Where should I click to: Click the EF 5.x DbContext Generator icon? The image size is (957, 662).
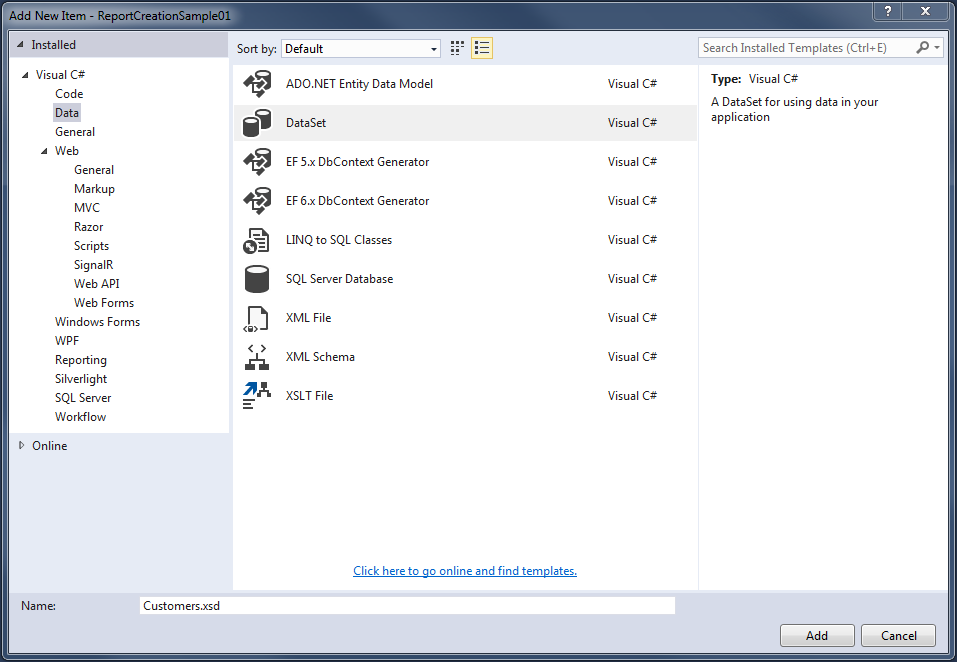[257, 162]
